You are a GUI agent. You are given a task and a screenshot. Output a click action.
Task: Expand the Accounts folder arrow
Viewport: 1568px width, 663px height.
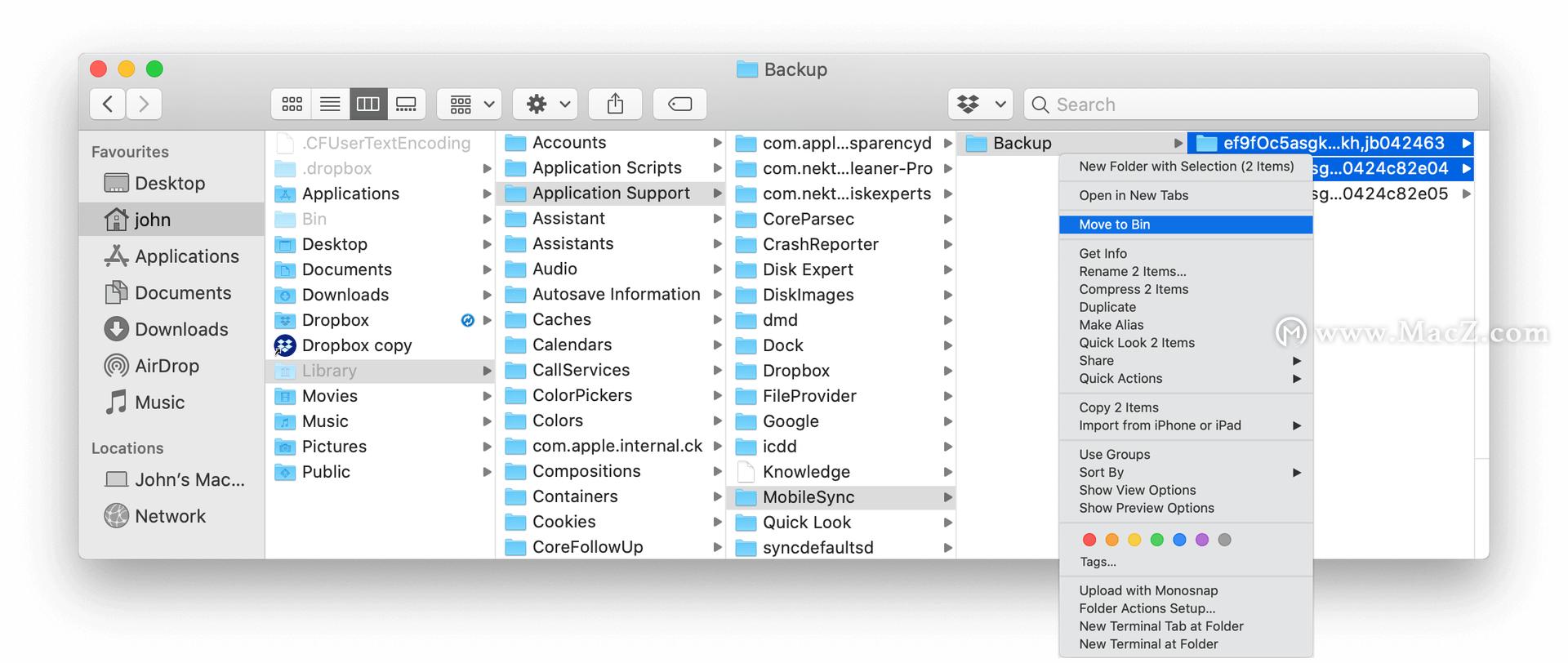point(717,143)
